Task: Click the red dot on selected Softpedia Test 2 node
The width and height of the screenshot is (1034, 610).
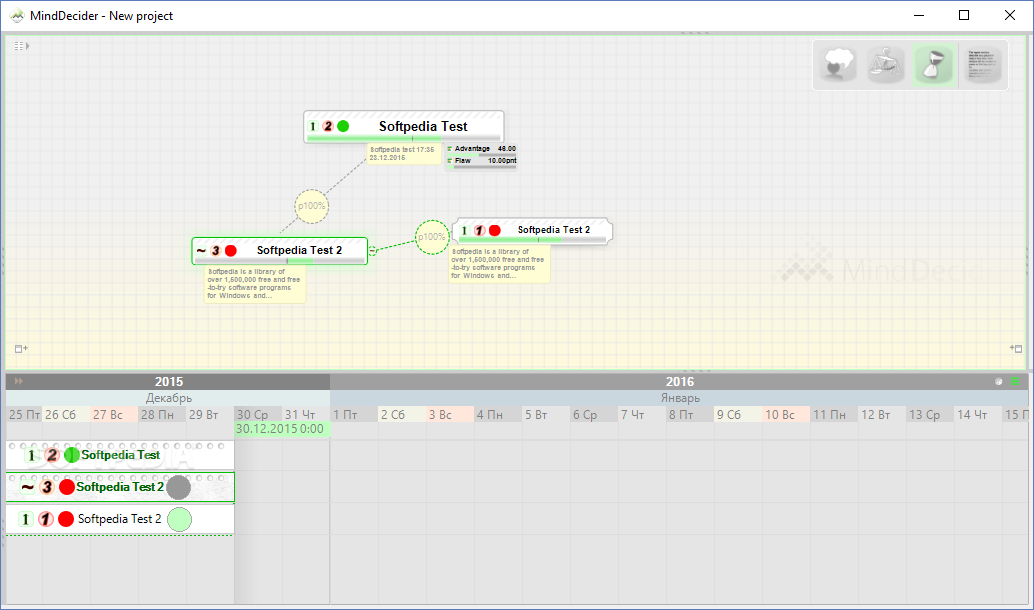Action: [x=231, y=251]
